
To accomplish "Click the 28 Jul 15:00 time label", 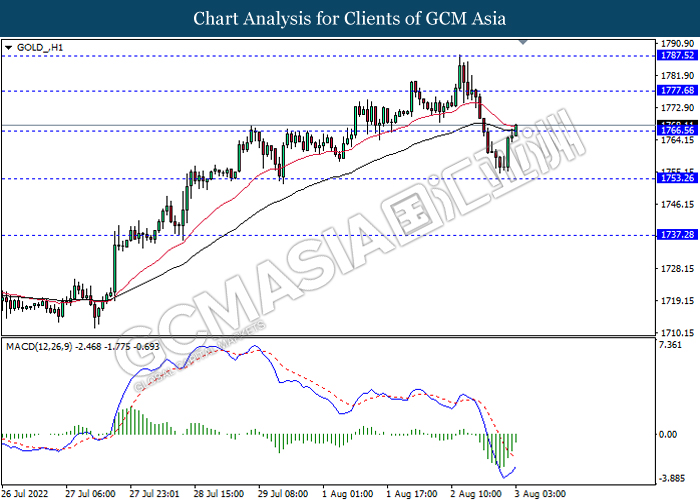I will (219, 494).
